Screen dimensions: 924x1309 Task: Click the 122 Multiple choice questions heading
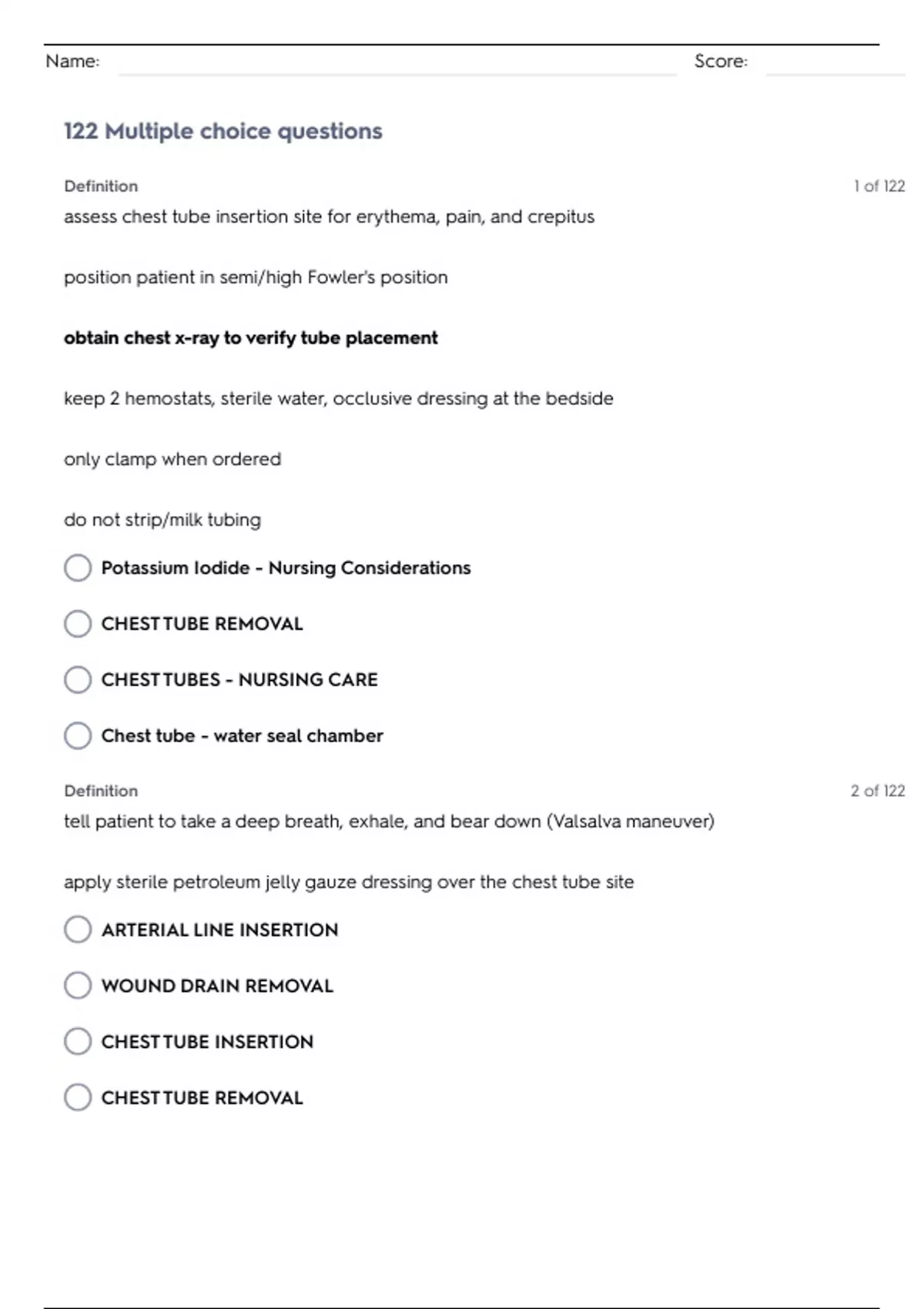coord(223,132)
